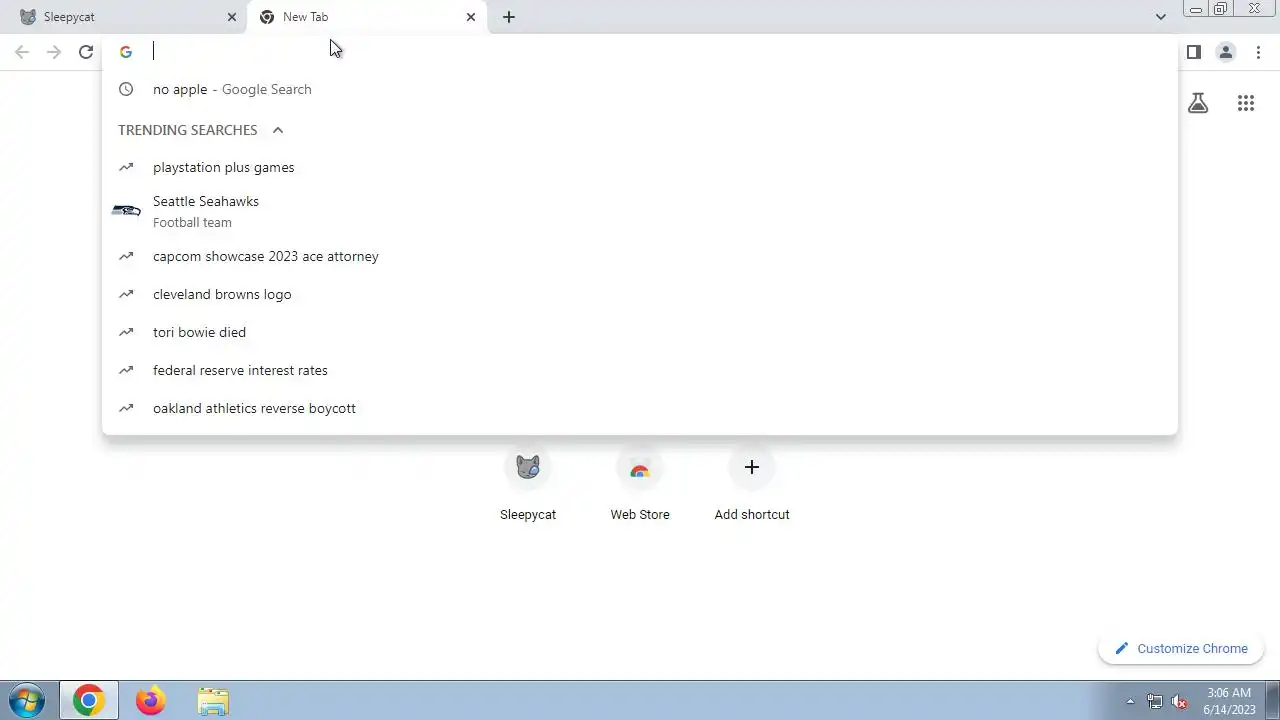Screen dimensions: 1280x720
Task: Click trending arrow beside 'oakland athletics reverse boycott'
Action: (x=126, y=408)
